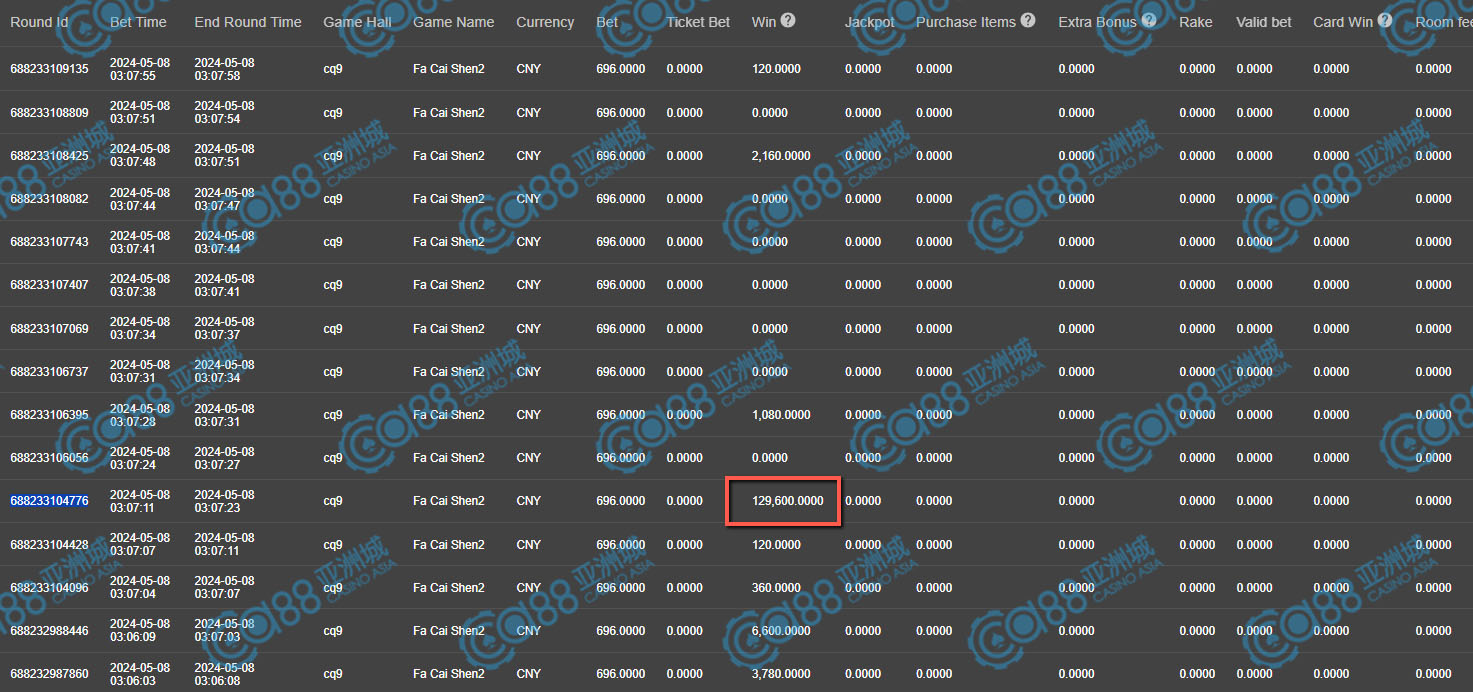Select round id 688233104428
This screenshot has width=1473, height=692.
coord(49,545)
